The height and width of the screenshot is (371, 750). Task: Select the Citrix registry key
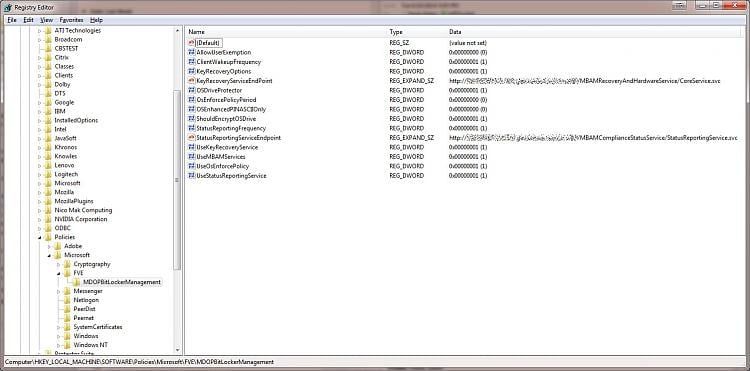[x=61, y=57]
